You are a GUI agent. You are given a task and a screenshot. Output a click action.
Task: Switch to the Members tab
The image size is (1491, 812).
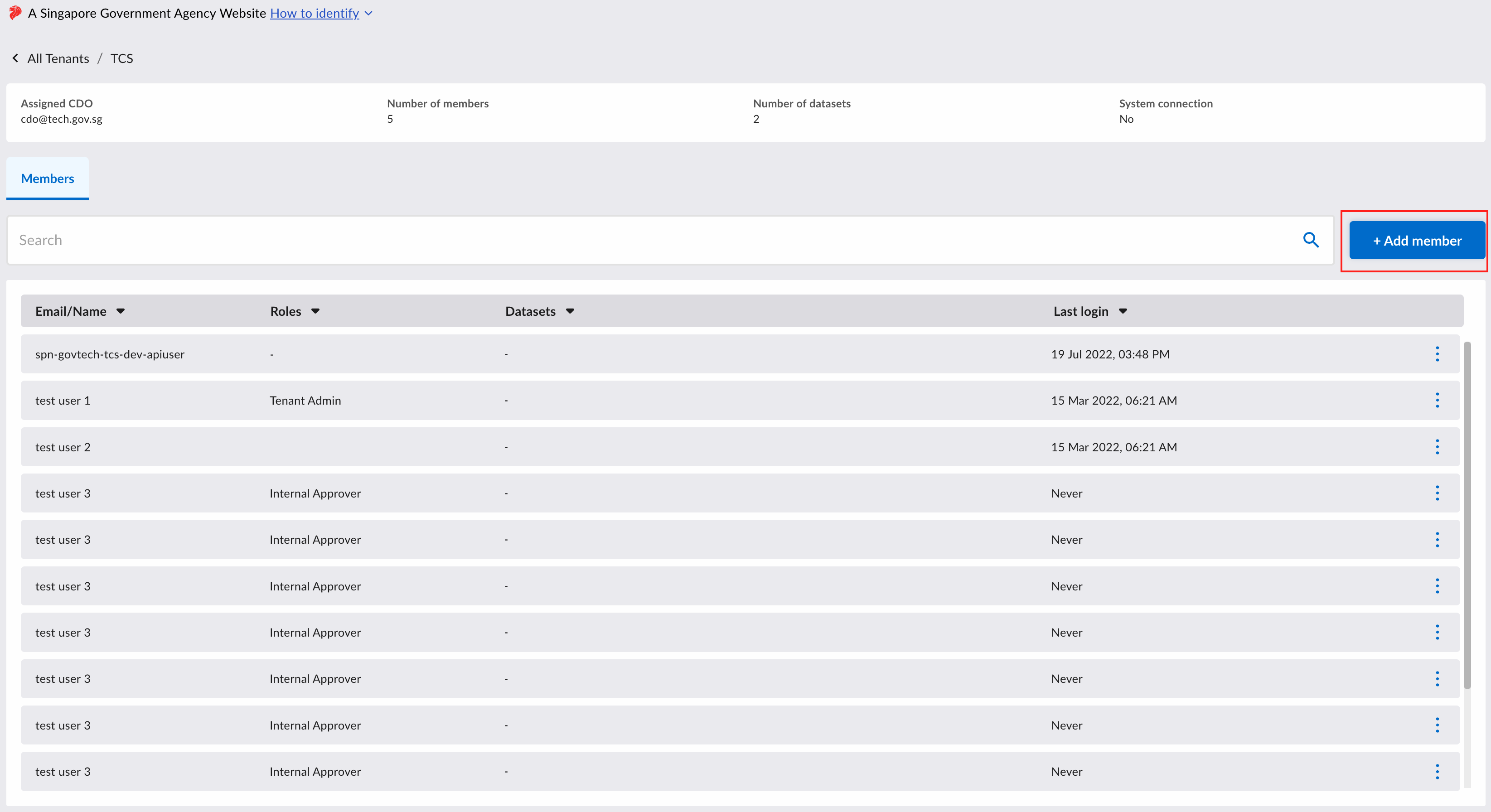coord(48,178)
